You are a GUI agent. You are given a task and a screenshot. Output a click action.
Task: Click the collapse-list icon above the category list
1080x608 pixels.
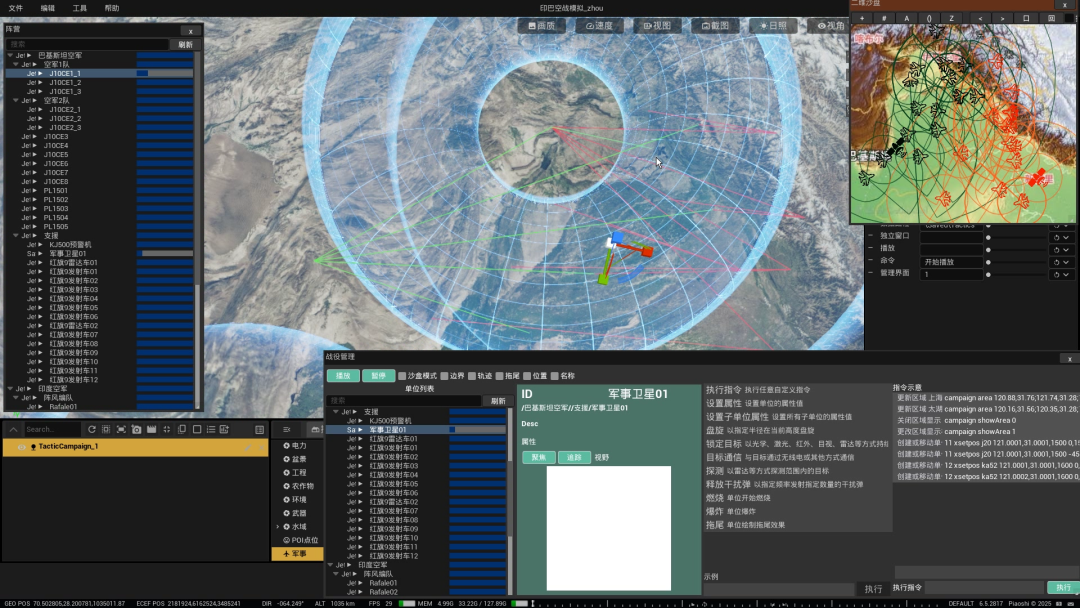287,429
